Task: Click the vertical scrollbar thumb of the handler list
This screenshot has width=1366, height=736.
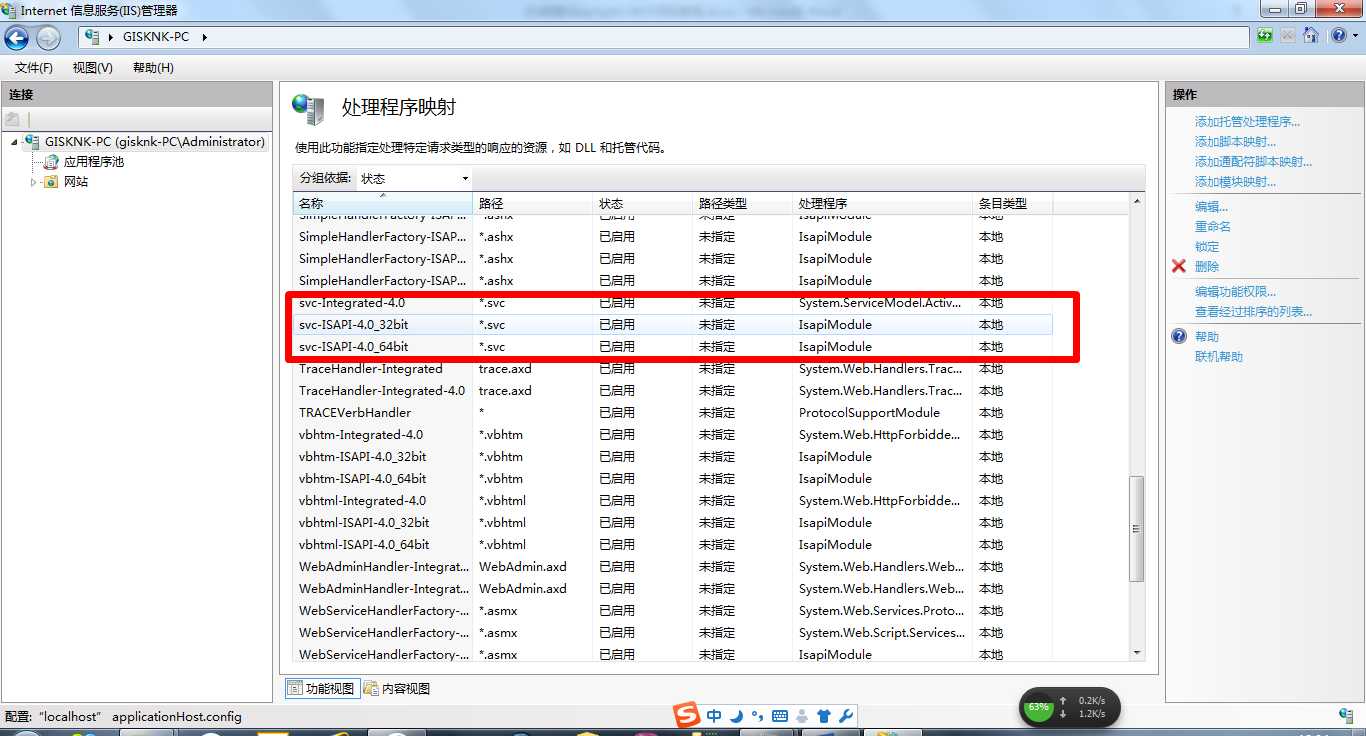Action: [1136, 528]
